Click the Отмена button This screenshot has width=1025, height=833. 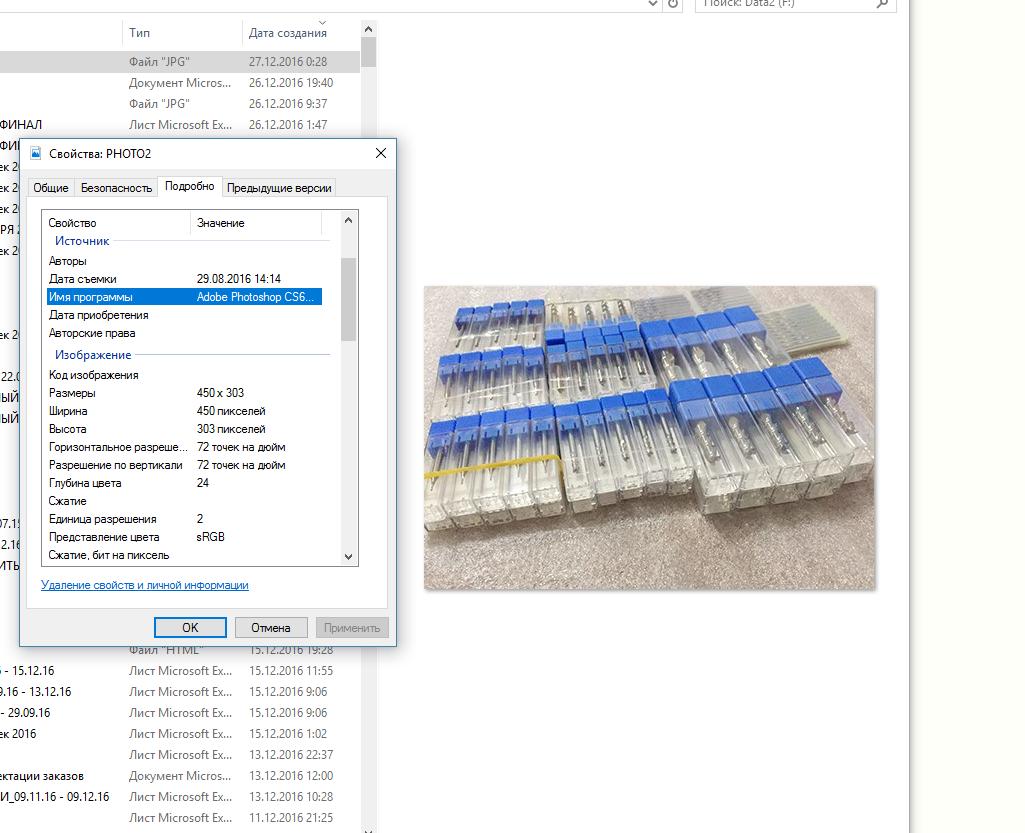271,627
